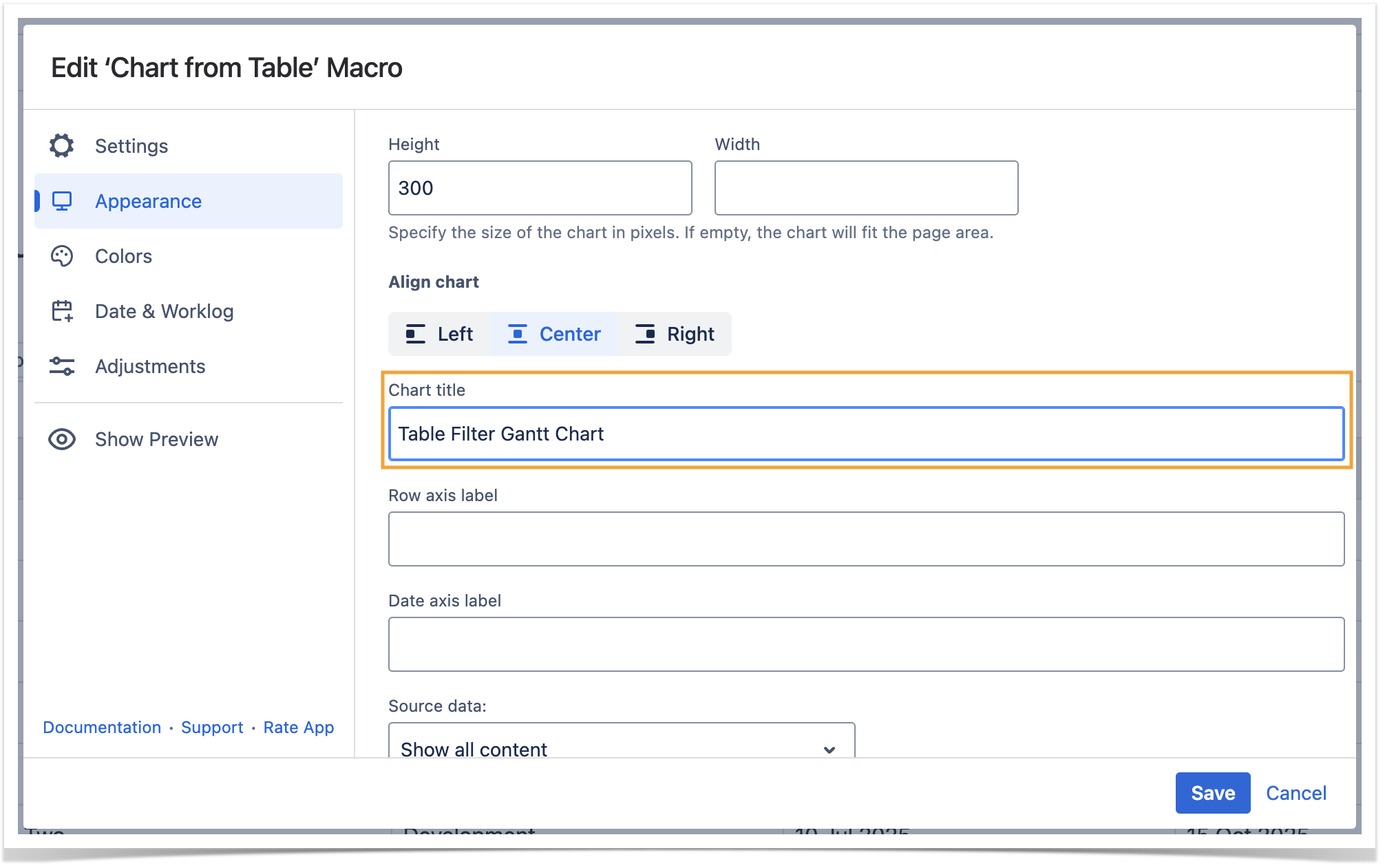Click the Cancel link
The height and width of the screenshot is (868, 1385).
click(1296, 793)
